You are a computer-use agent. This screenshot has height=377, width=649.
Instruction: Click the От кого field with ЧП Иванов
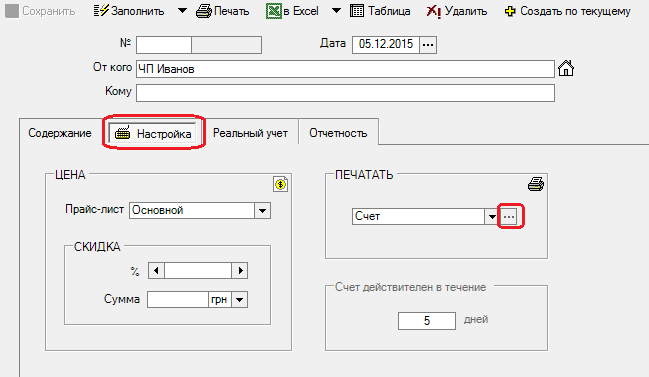click(345, 69)
